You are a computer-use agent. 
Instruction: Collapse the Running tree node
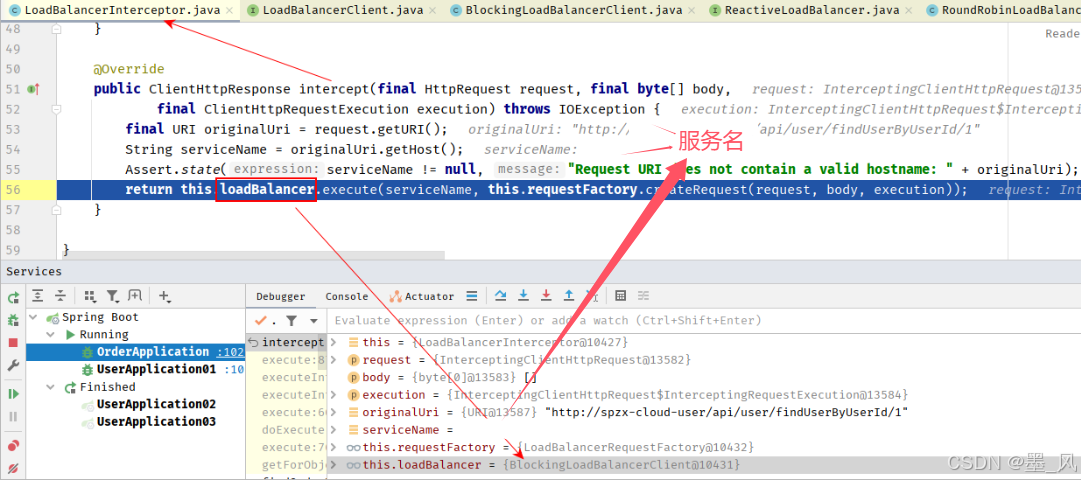(x=50, y=334)
